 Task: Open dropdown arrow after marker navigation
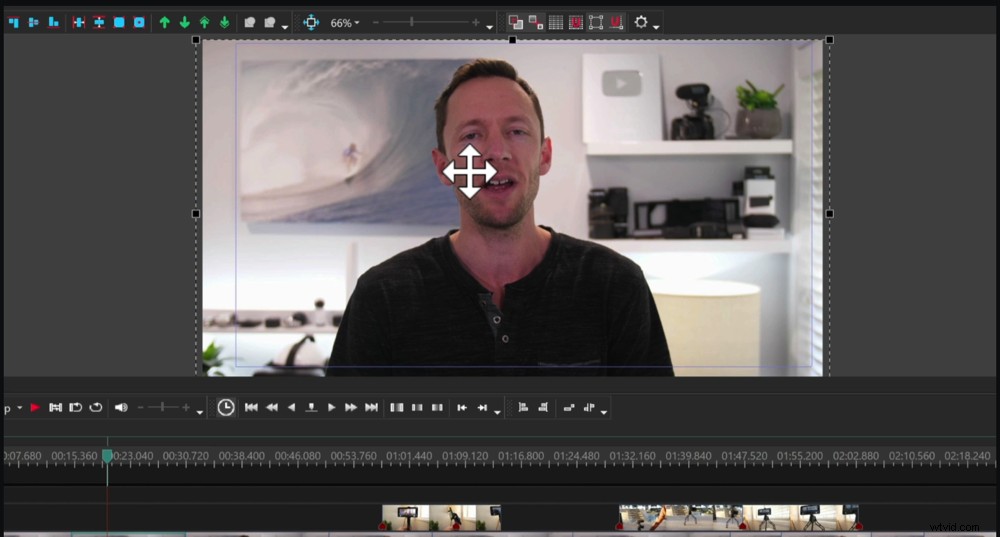497,412
